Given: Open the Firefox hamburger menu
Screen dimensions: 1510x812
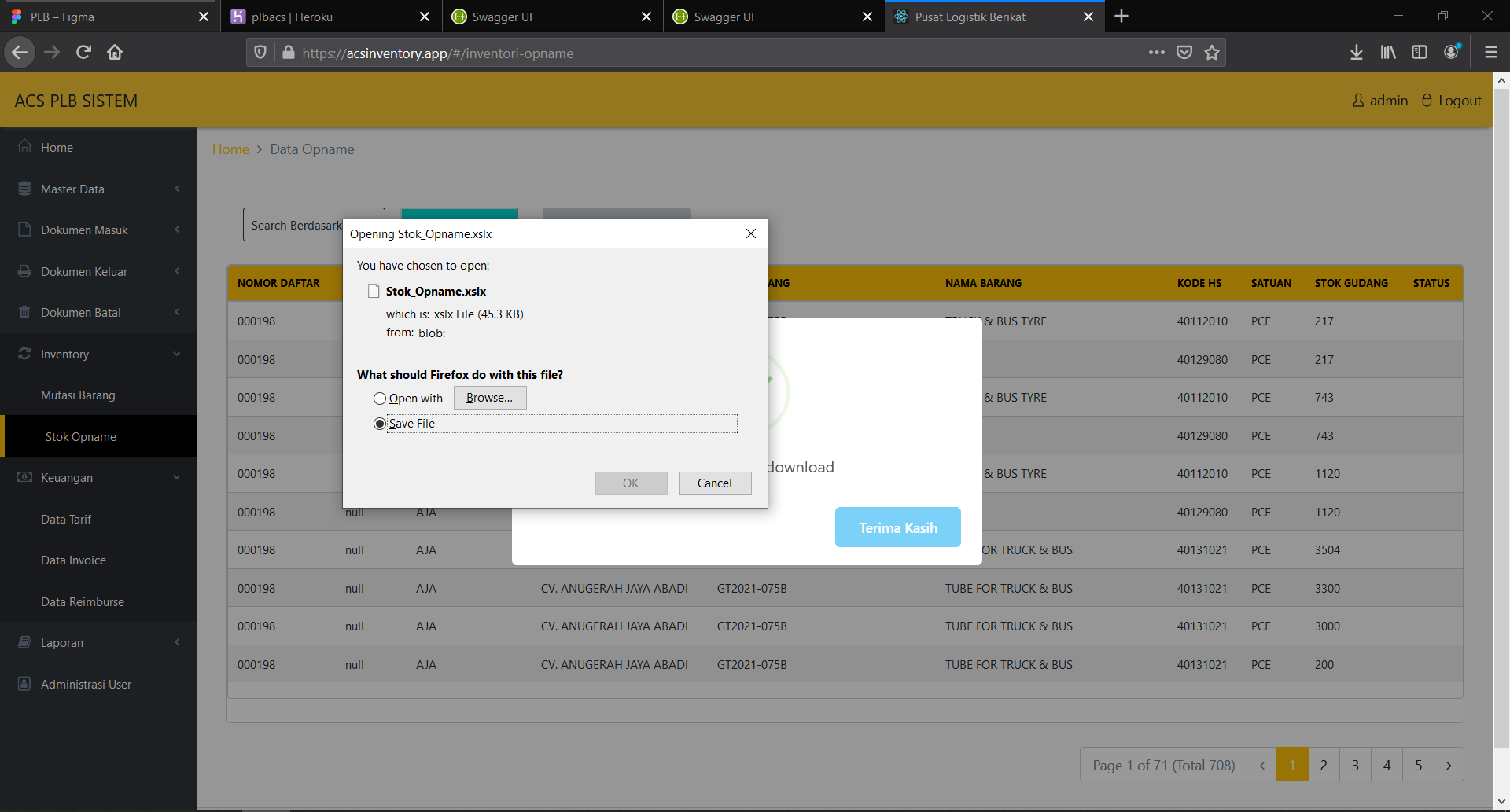Looking at the screenshot, I should [1490, 53].
